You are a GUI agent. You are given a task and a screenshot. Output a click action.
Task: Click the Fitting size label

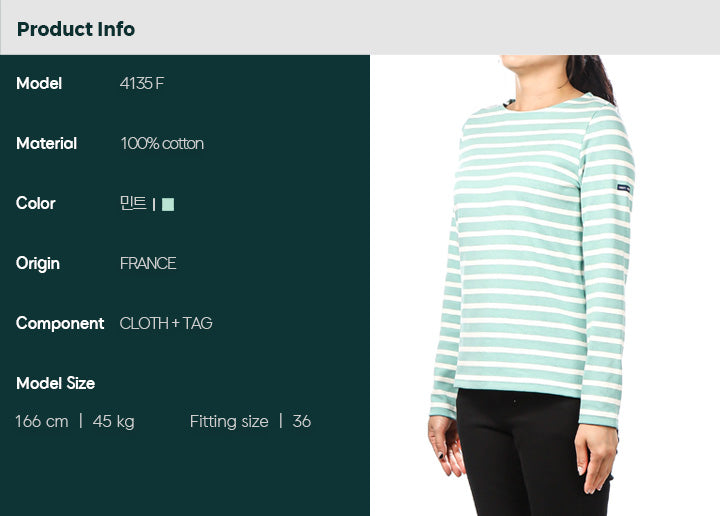click(x=229, y=421)
